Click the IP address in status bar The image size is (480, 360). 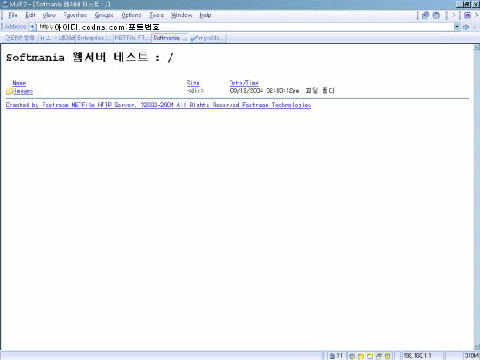point(418,356)
